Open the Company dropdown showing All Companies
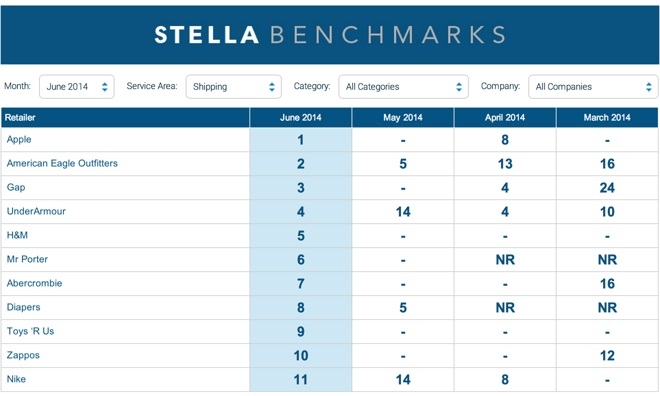The width and height of the screenshot is (660, 396). click(593, 87)
